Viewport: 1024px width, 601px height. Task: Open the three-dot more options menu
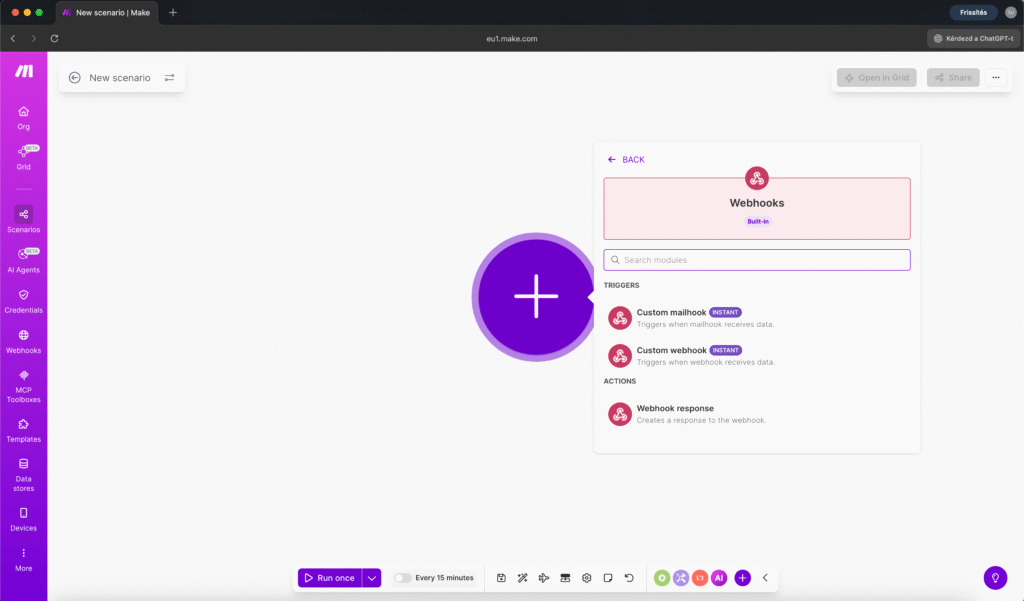(995, 77)
